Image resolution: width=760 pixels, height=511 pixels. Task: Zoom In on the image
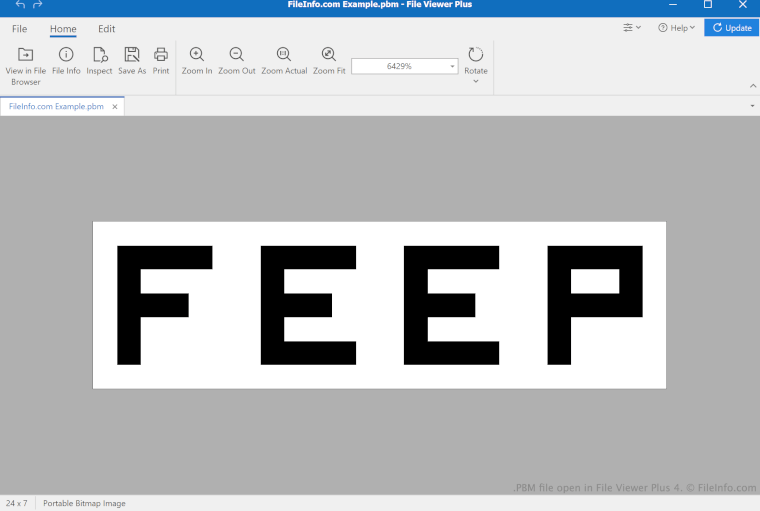click(197, 55)
